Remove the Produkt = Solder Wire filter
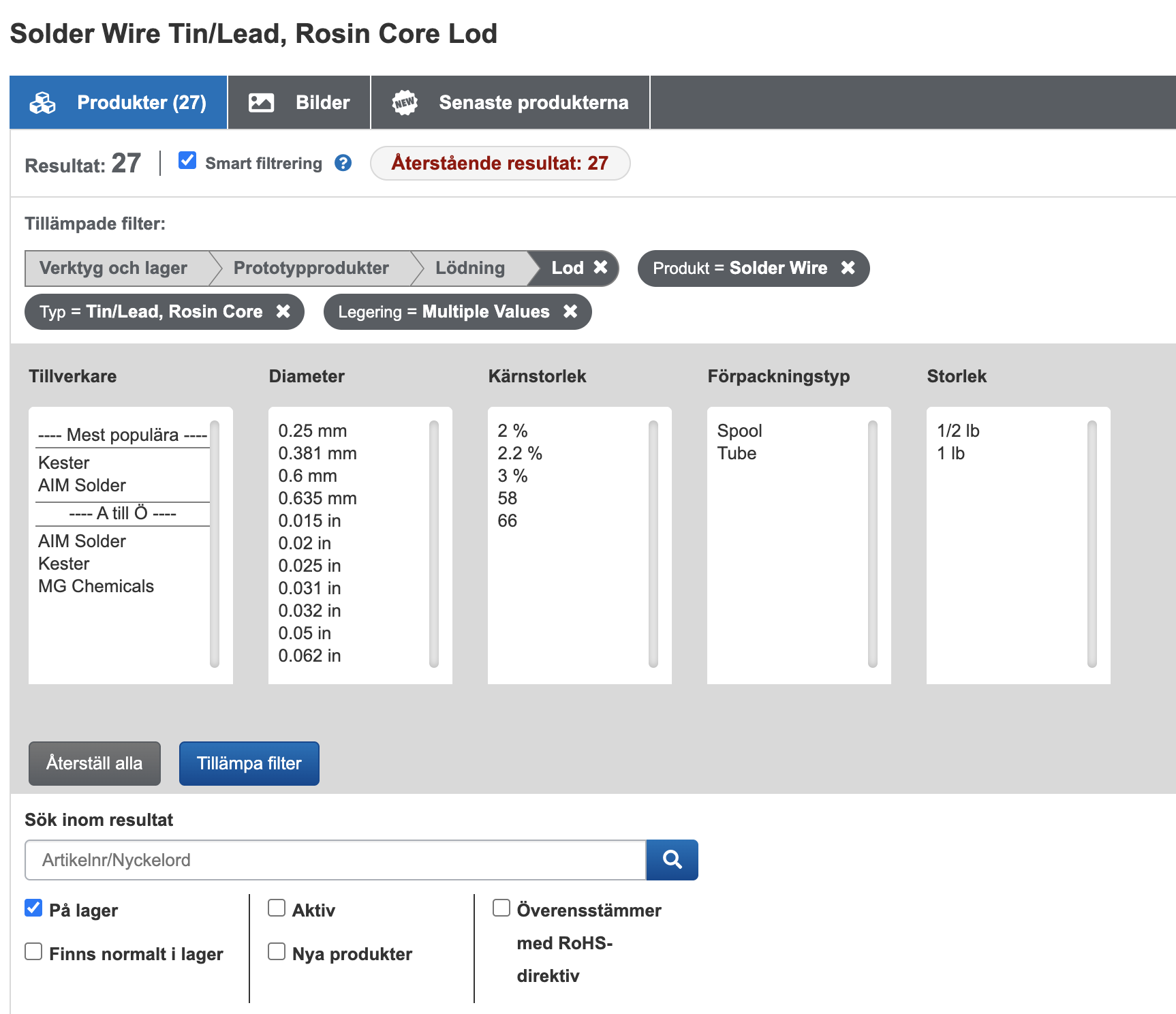Image resolution: width=1176 pixels, height=1014 pixels. [x=848, y=268]
